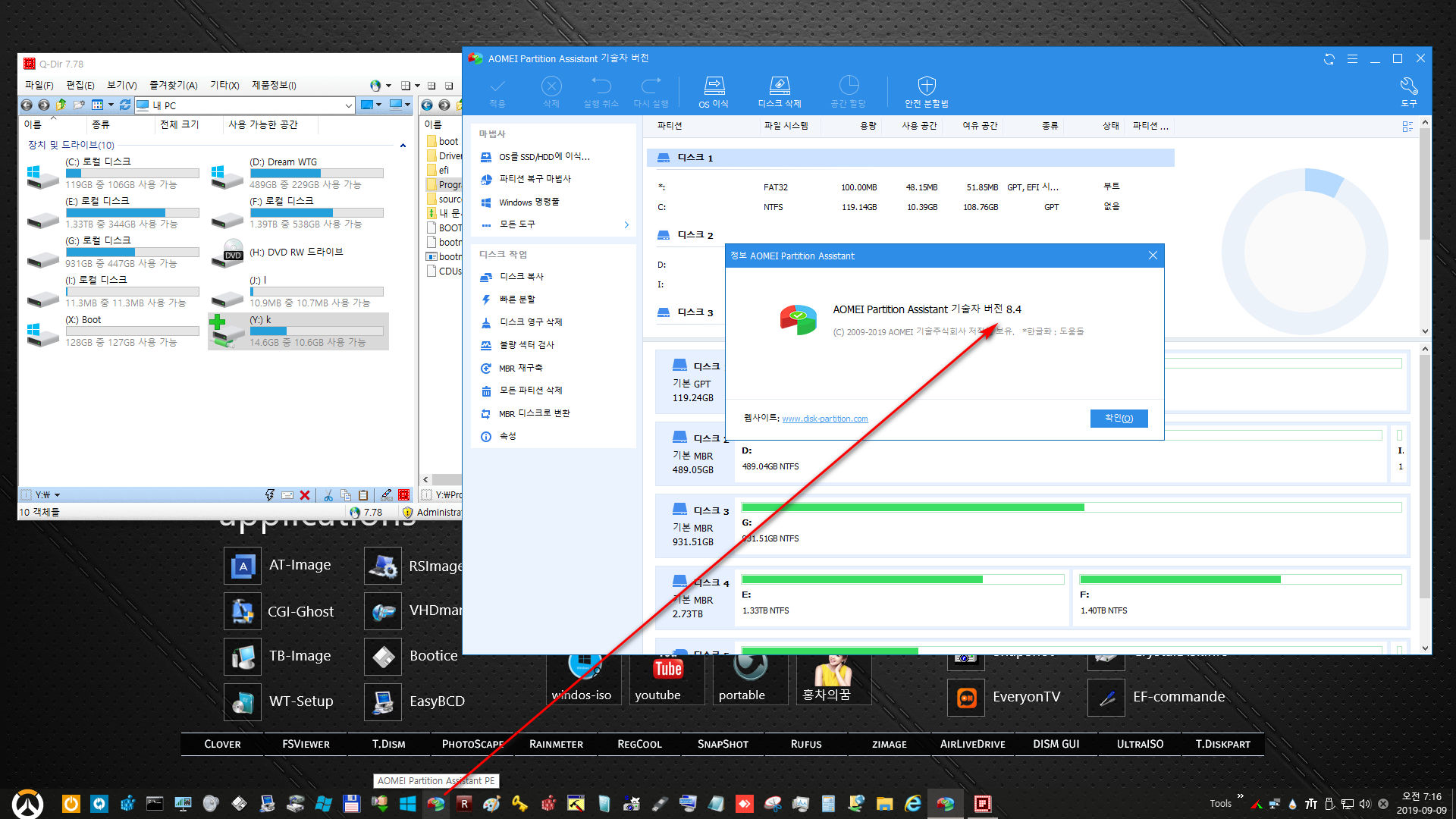Close the AOMEI info dialog
The width and height of the screenshot is (1456, 819).
[1153, 256]
